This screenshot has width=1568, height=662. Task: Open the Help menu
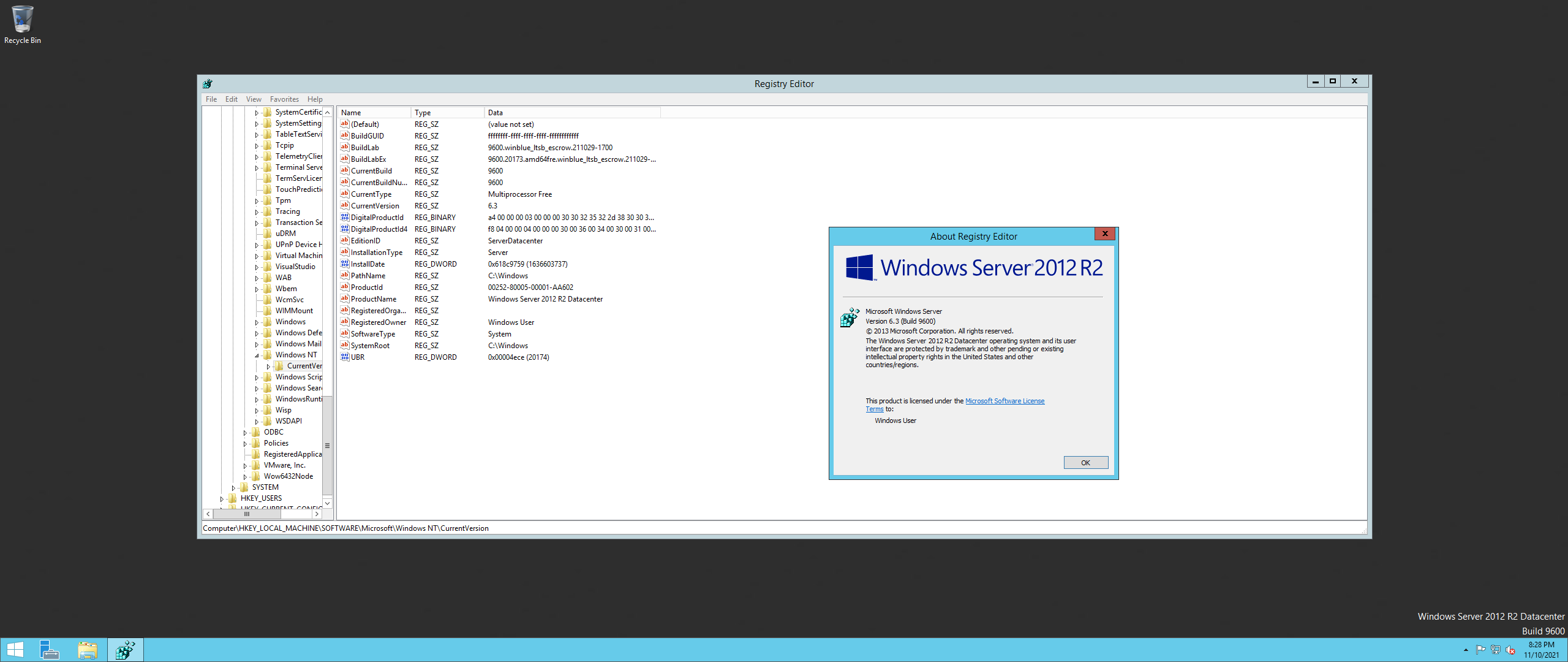pos(315,99)
